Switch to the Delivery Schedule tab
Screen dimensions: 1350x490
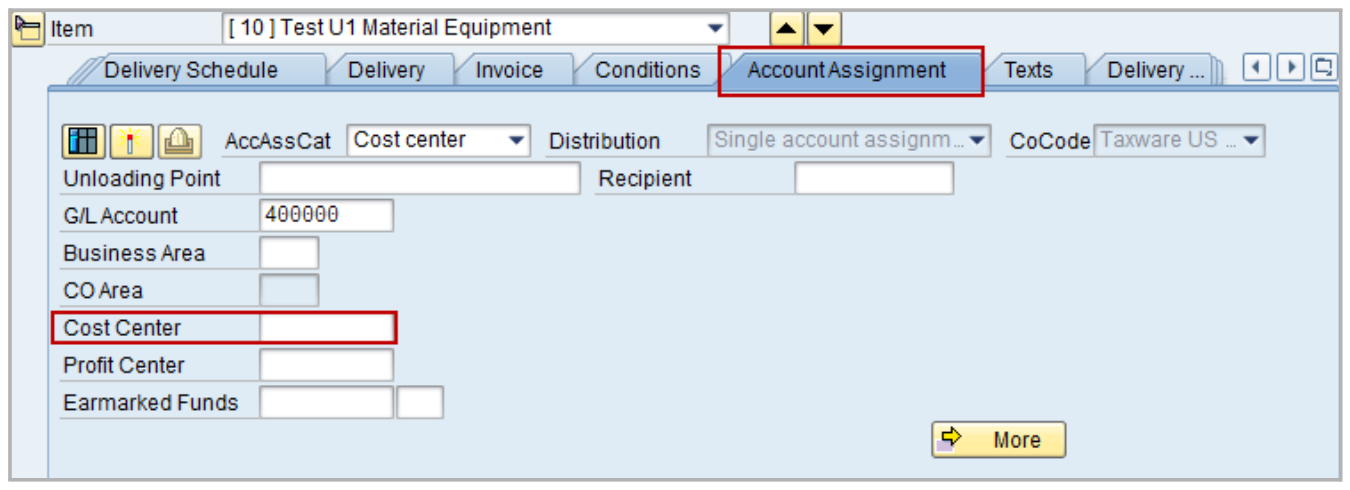pos(191,71)
